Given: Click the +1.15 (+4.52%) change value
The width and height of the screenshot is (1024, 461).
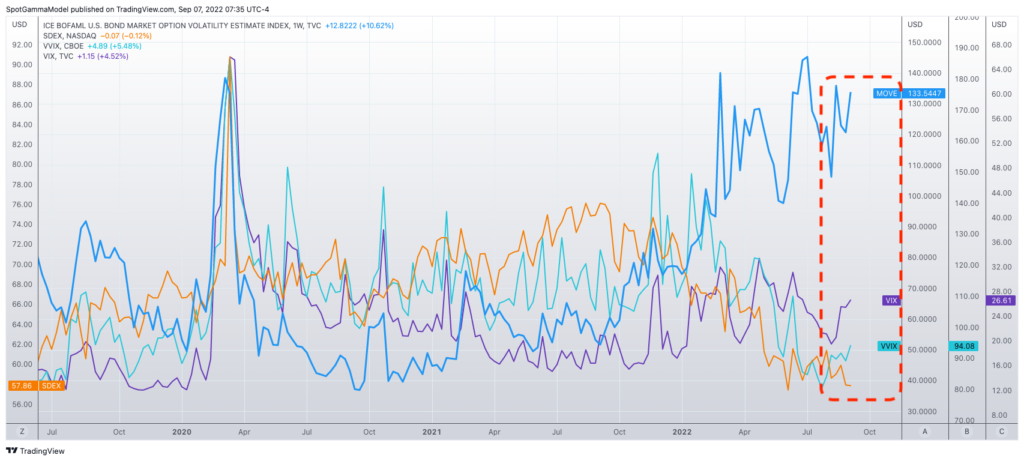Looking at the screenshot, I should coord(103,57).
